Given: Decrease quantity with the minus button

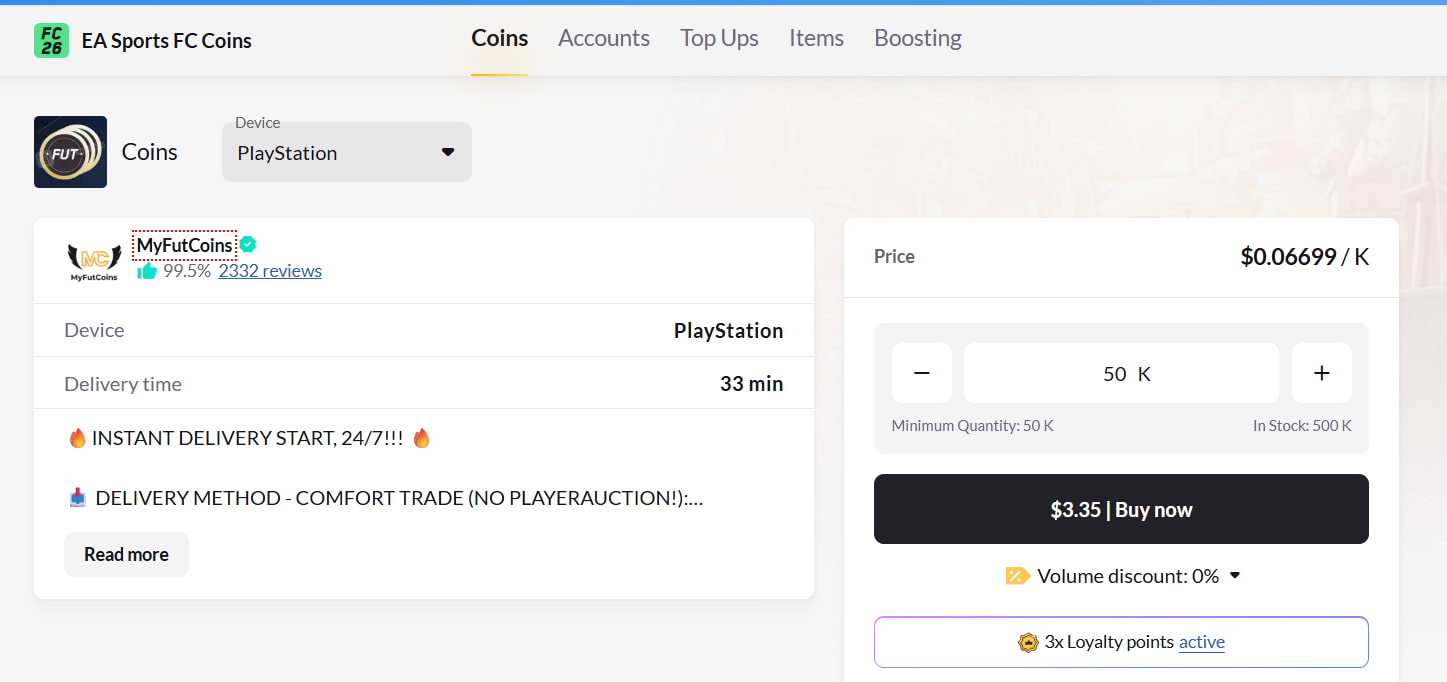Looking at the screenshot, I should tap(921, 372).
